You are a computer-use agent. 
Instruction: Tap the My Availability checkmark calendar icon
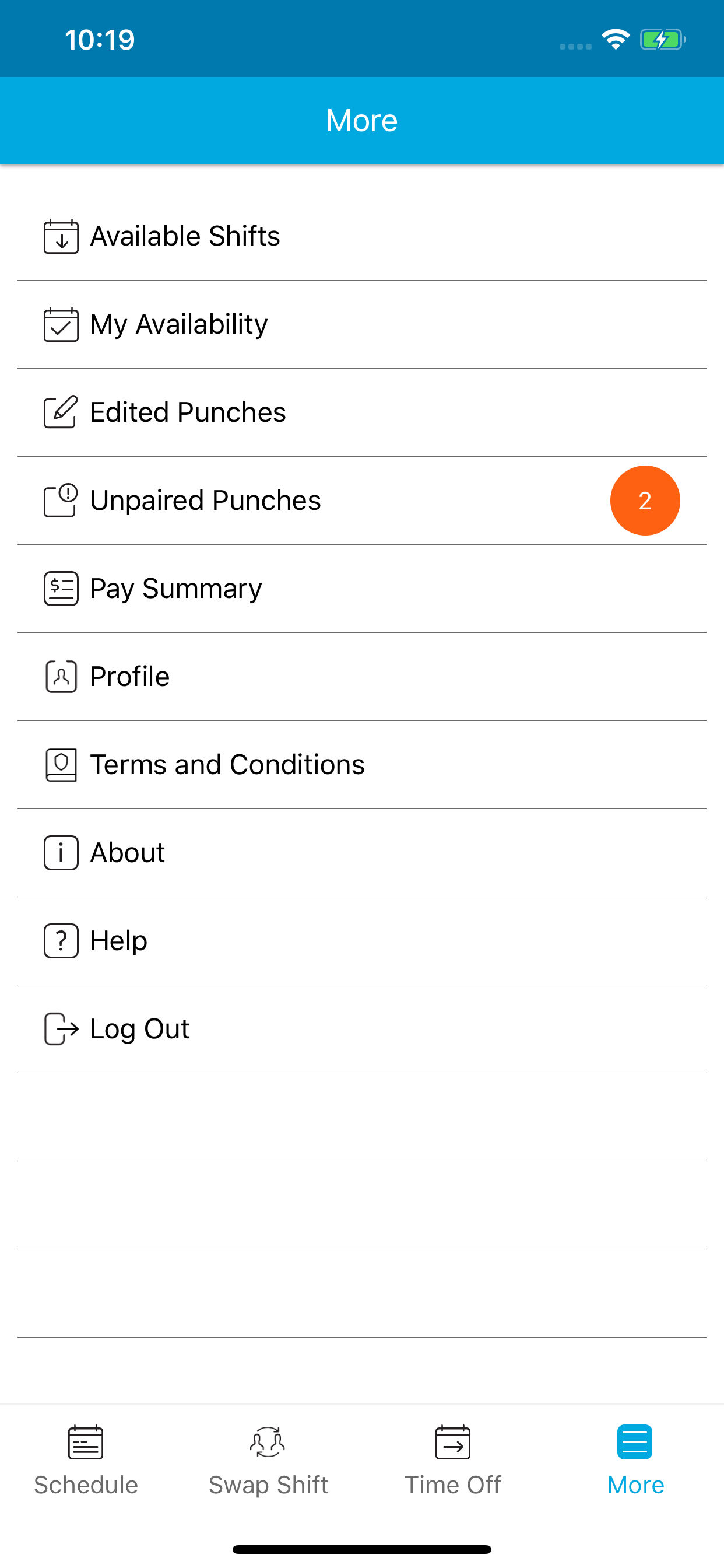(x=61, y=324)
